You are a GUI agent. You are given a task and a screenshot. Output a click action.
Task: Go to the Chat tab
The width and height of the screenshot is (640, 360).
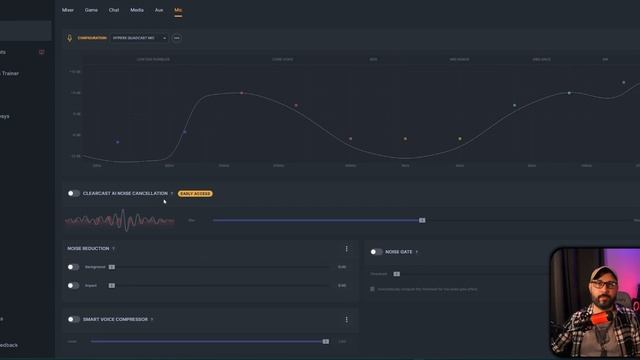pyautogui.click(x=114, y=10)
